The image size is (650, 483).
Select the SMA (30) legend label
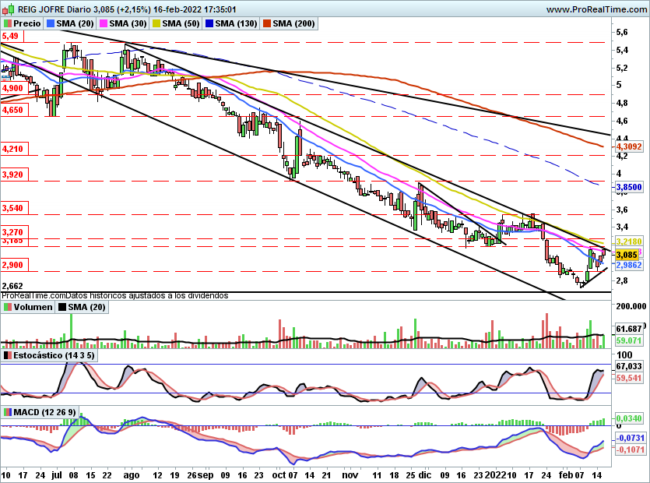[x=128, y=24]
